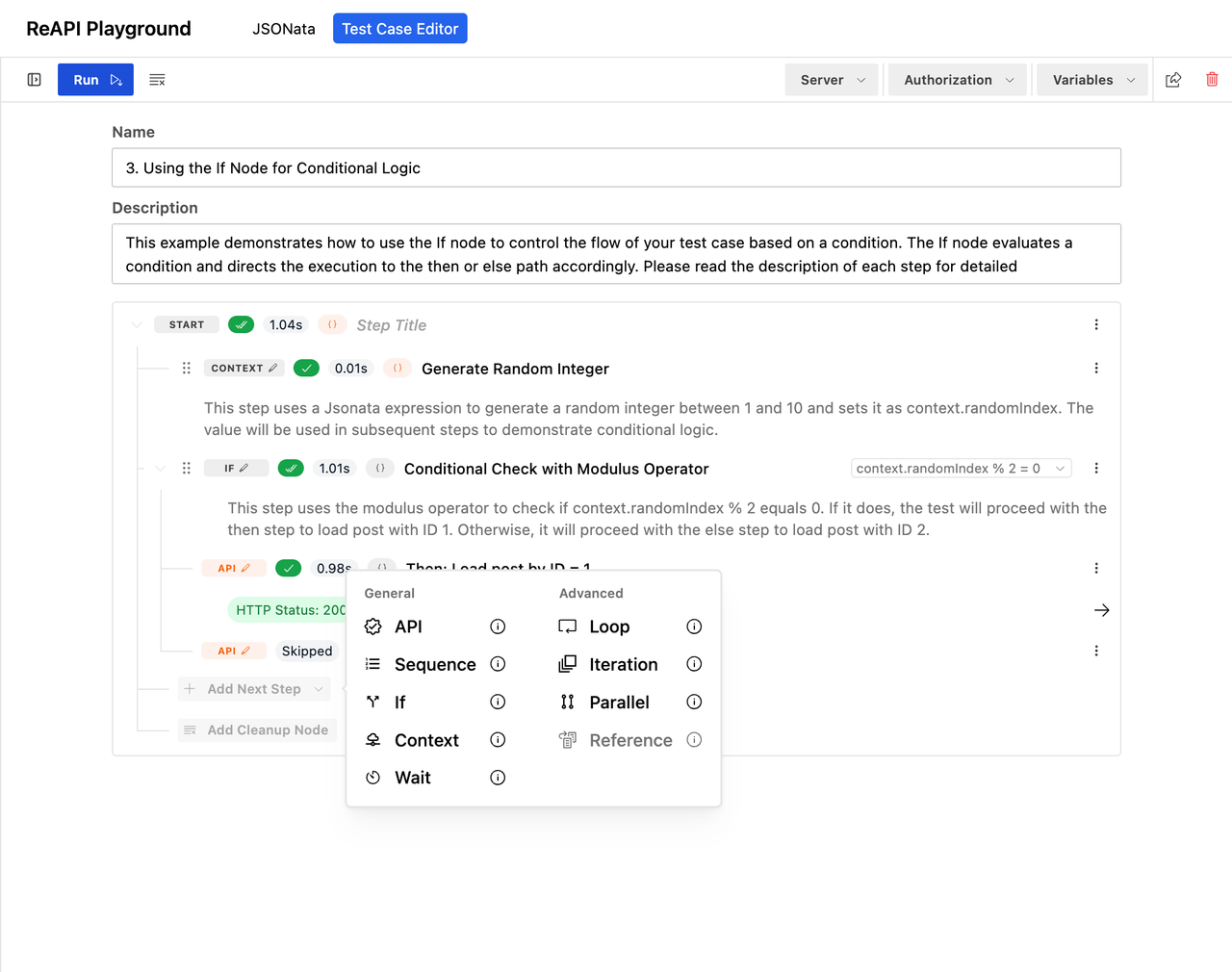Viewport: 1232px width, 972px height.
Task: Edit the Then API node badge
Action: pyautogui.click(x=234, y=569)
